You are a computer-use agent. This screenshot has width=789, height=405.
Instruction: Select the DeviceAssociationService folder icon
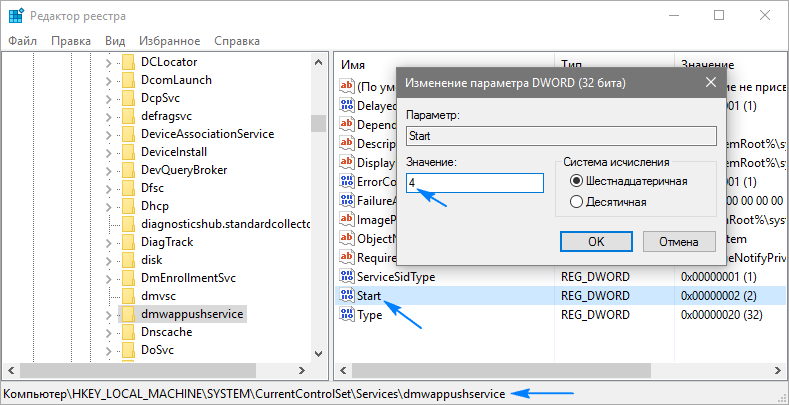click(x=129, y=134)
